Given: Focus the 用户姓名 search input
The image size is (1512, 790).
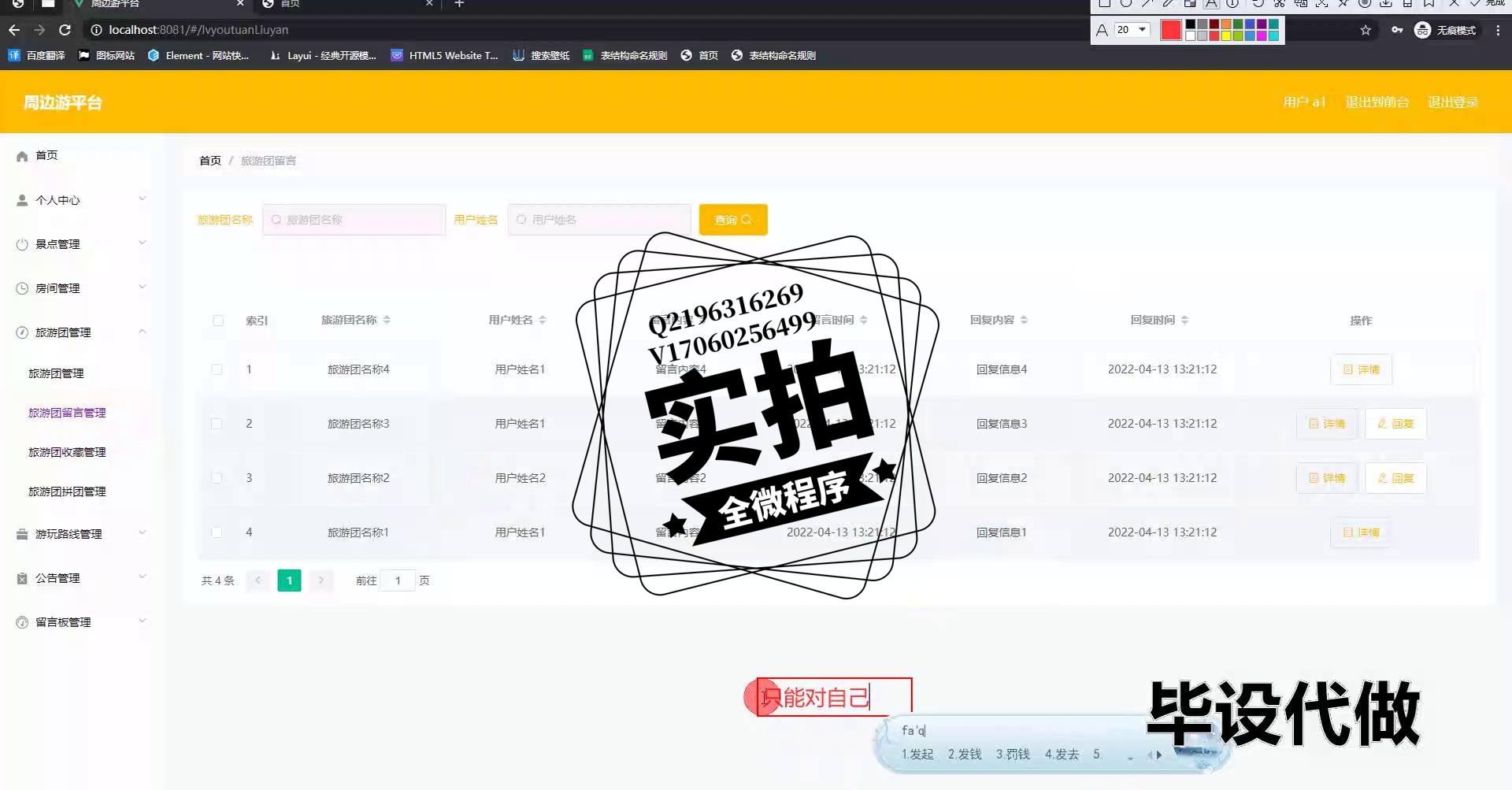Looking at the screenshot, I should (599, 220).
